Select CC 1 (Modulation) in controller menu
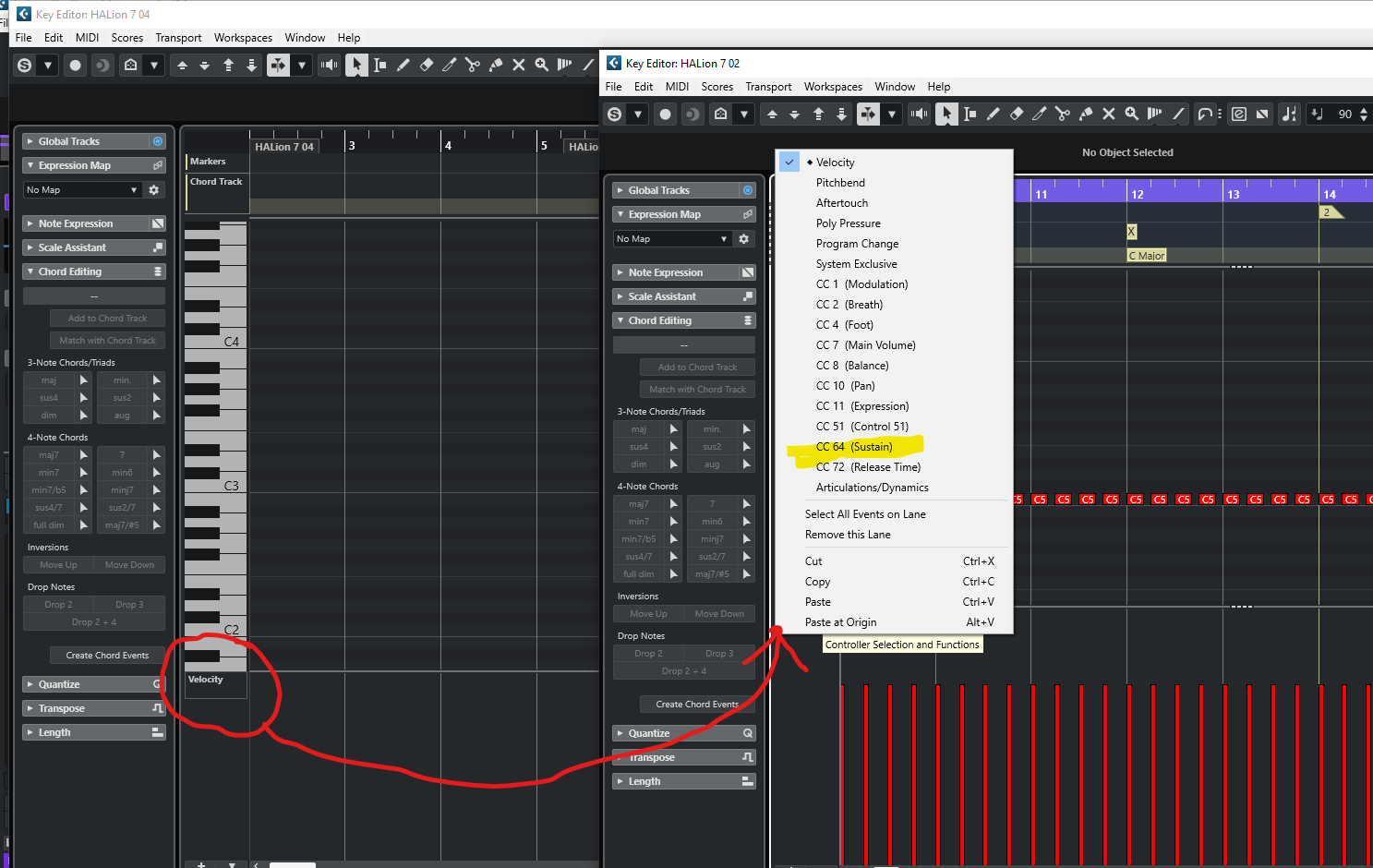Screen dimensions: 1373x868 click(894, 284)
